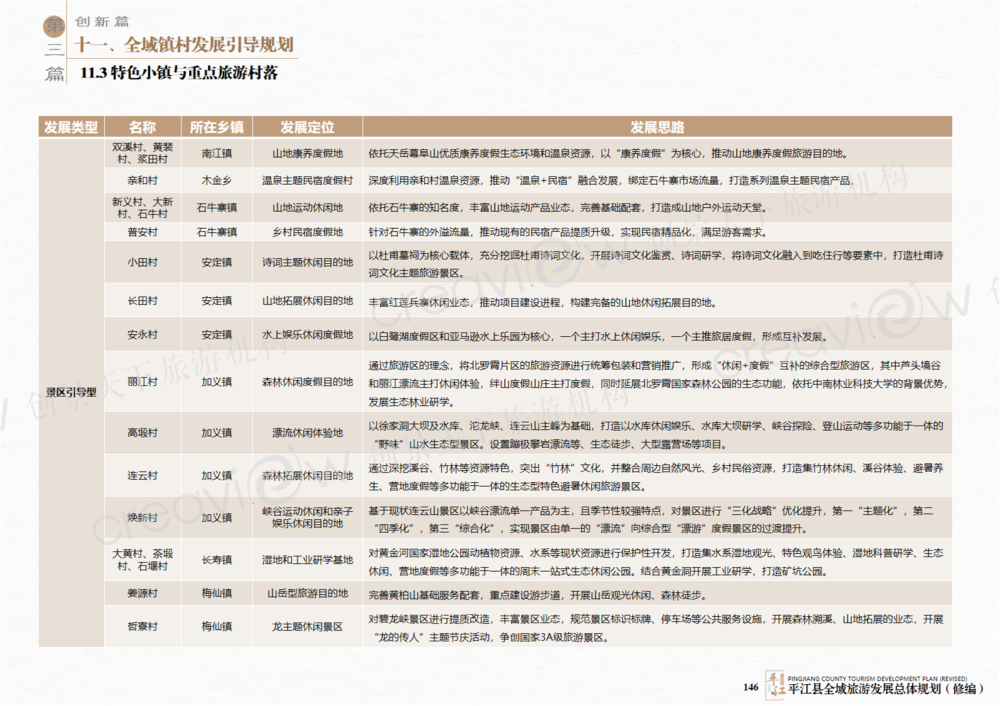Click the 木金乡 township cell
Viewport: 1000px width, 706px height.
217,181
